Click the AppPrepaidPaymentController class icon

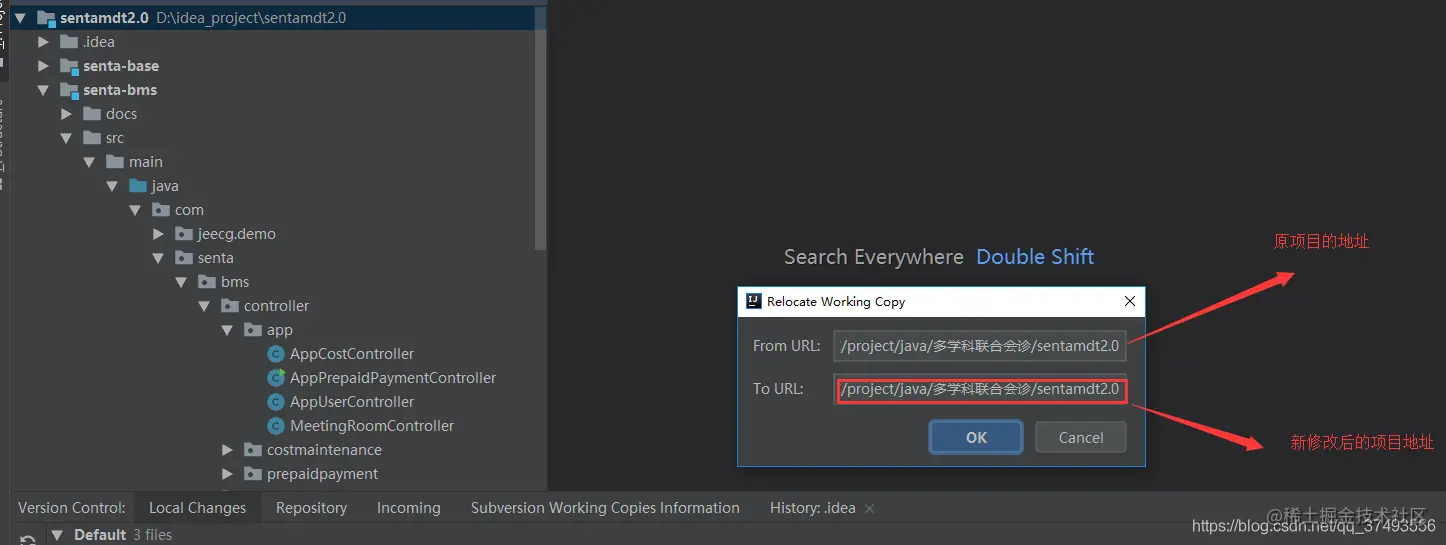tap(276, 378)
